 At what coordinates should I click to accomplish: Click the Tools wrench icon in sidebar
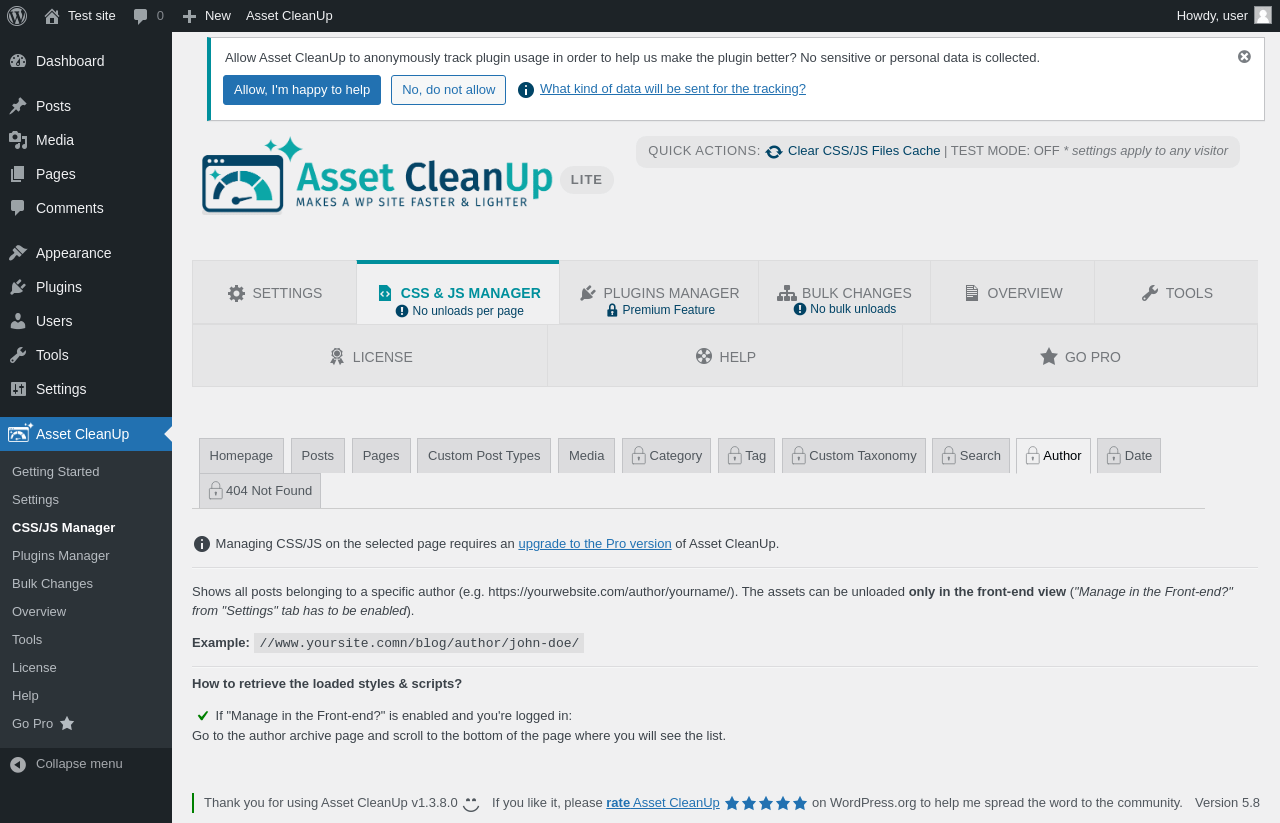point(18,355)
